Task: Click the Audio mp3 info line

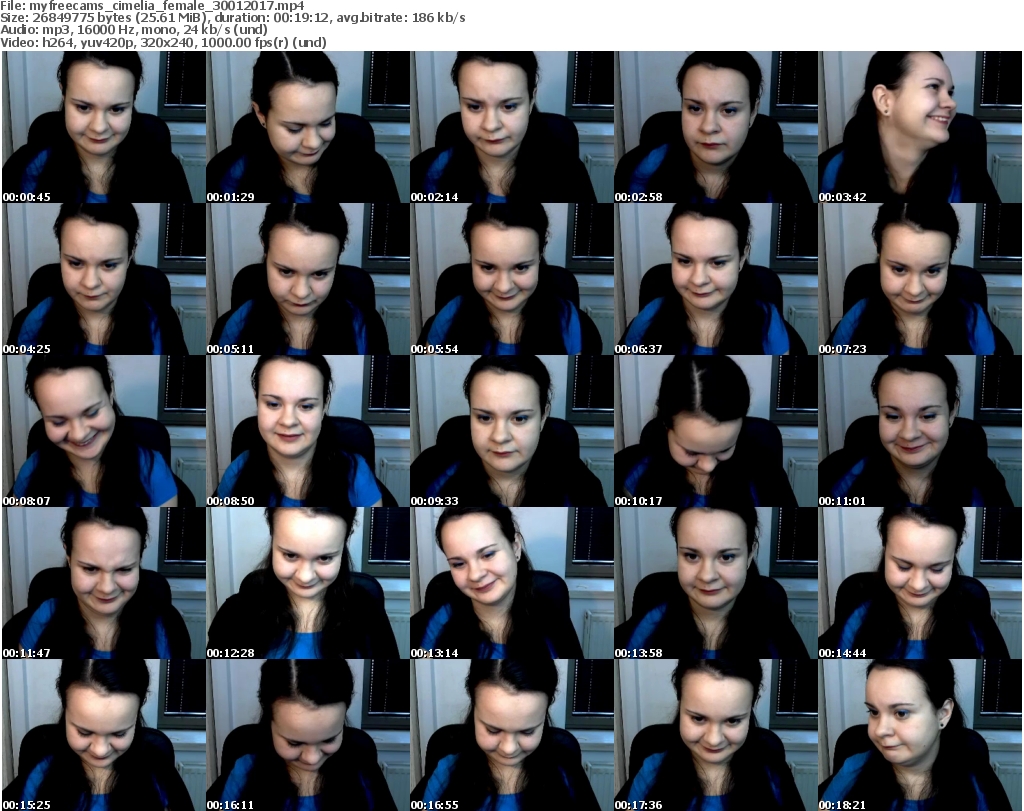Action: (134, 30)
